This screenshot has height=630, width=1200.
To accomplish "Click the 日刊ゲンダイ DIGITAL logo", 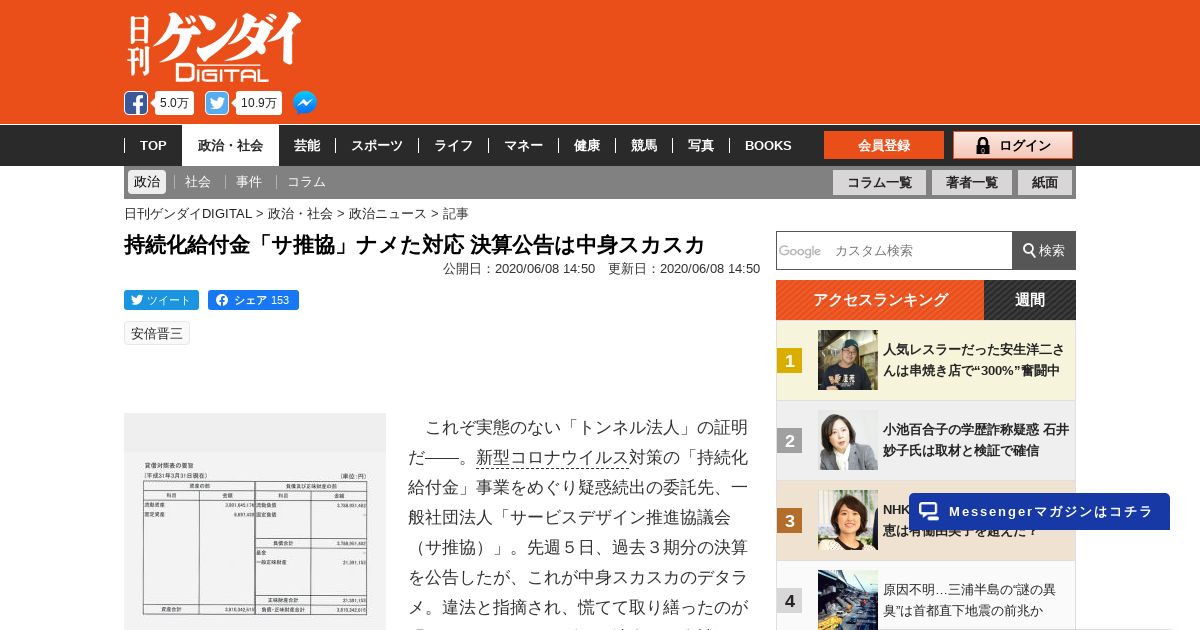I will (214, 47).
